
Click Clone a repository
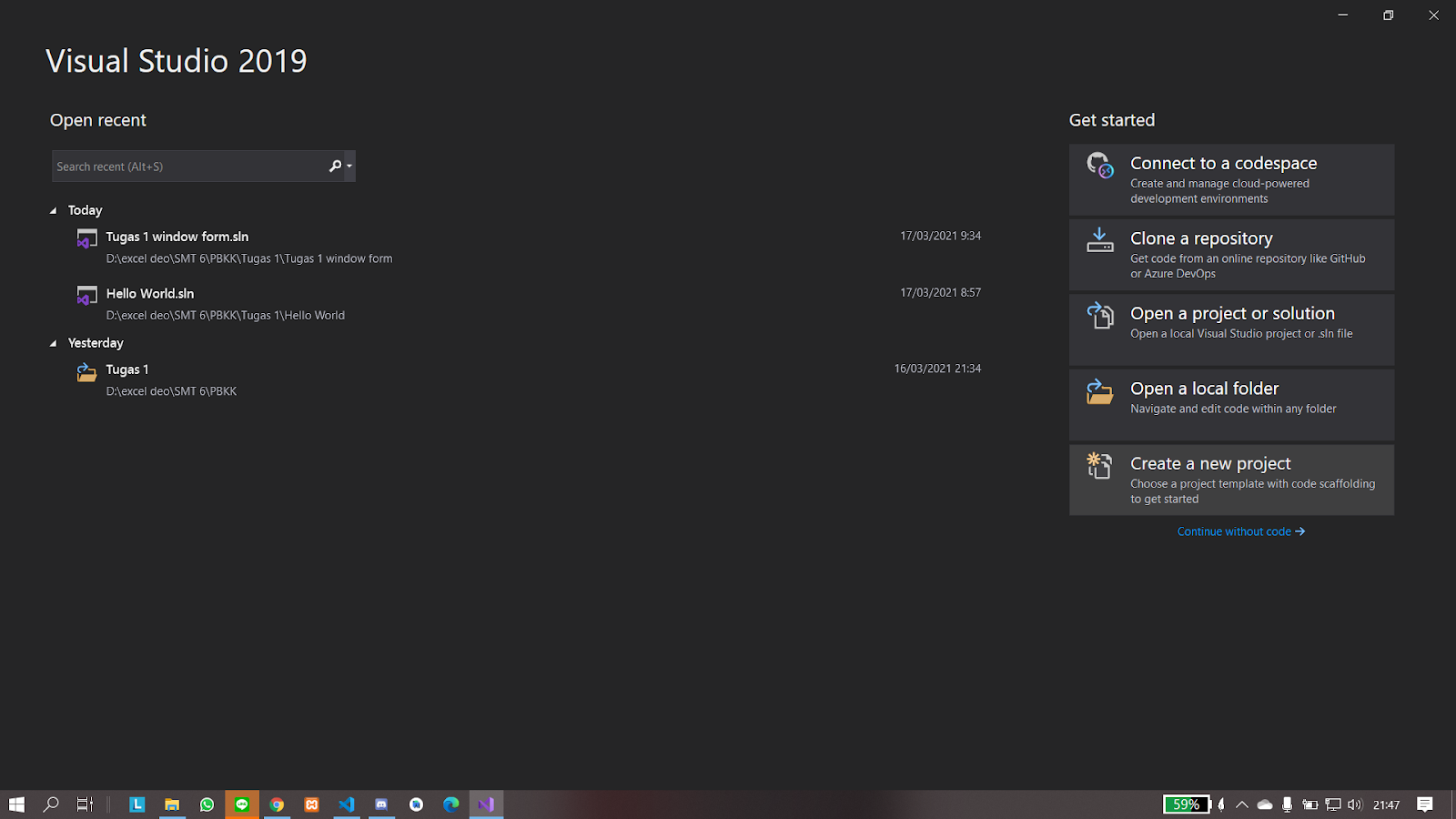(x=1231, y=255)
